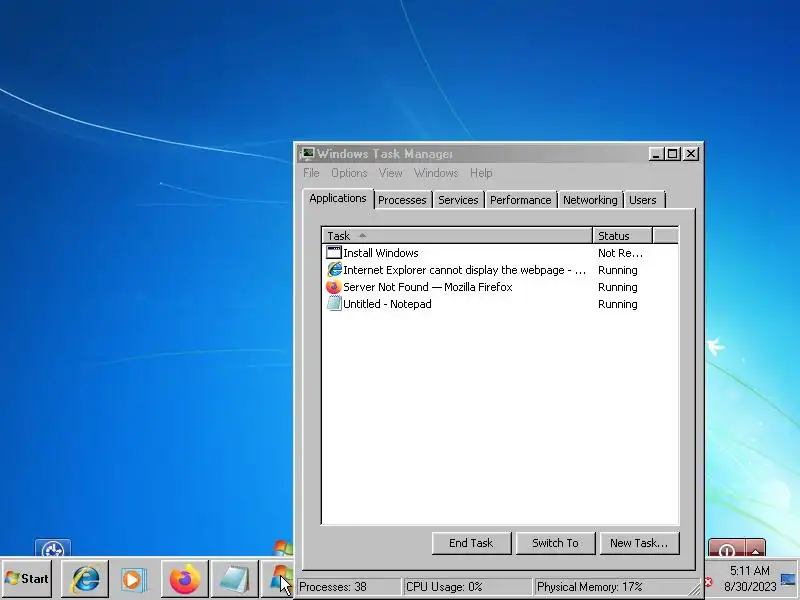The height and width of the screenshot is (600, 800).
Task: Expand the shutdown options arrow
Action: [756, 549]
